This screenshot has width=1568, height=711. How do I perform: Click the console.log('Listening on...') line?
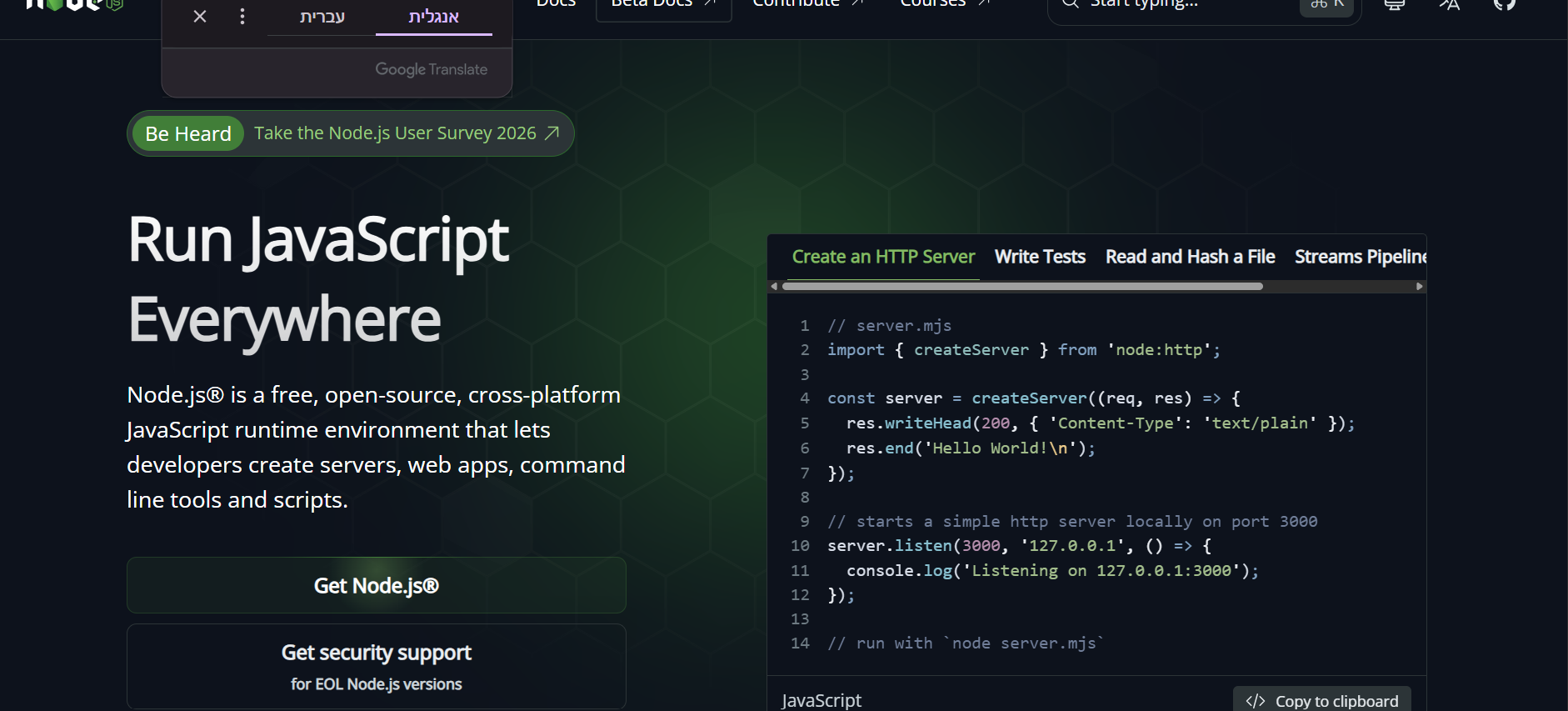click(1052, 571)
